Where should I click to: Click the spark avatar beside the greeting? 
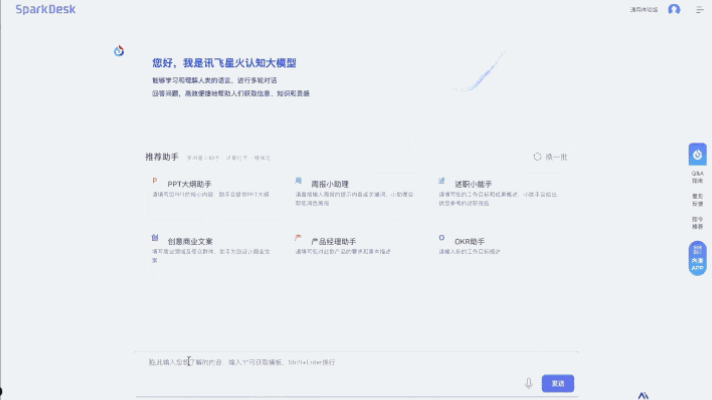120,50
